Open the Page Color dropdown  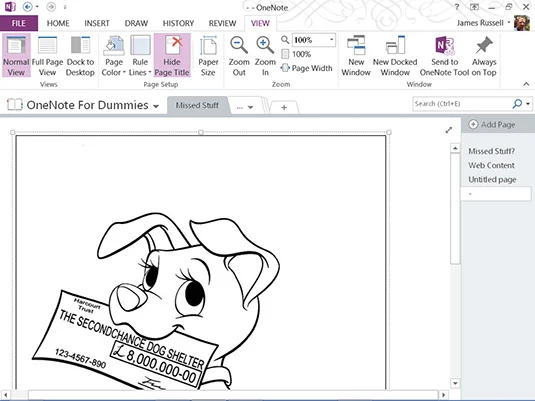pos(114,56)
